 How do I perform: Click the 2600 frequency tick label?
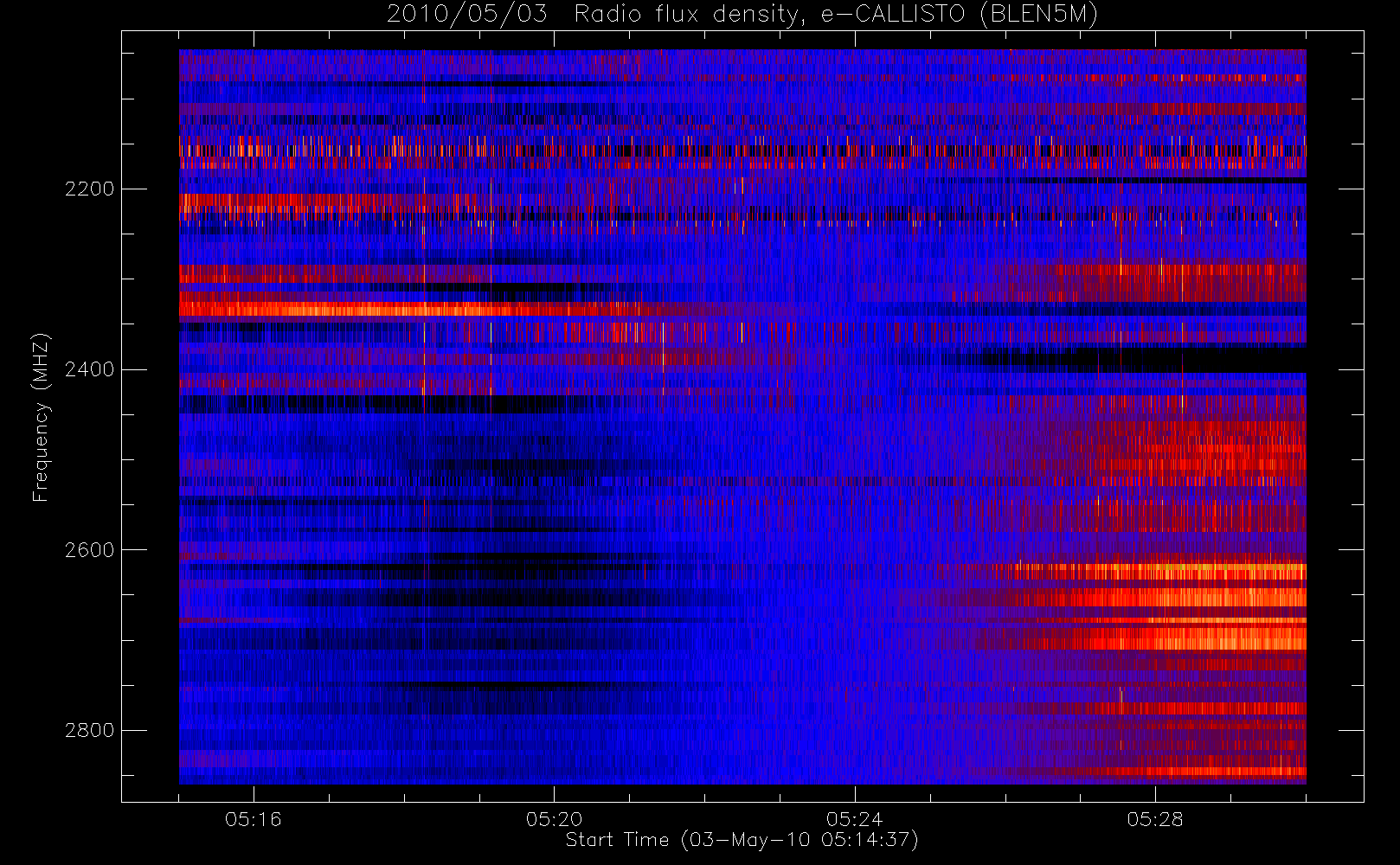click(89, 550)
